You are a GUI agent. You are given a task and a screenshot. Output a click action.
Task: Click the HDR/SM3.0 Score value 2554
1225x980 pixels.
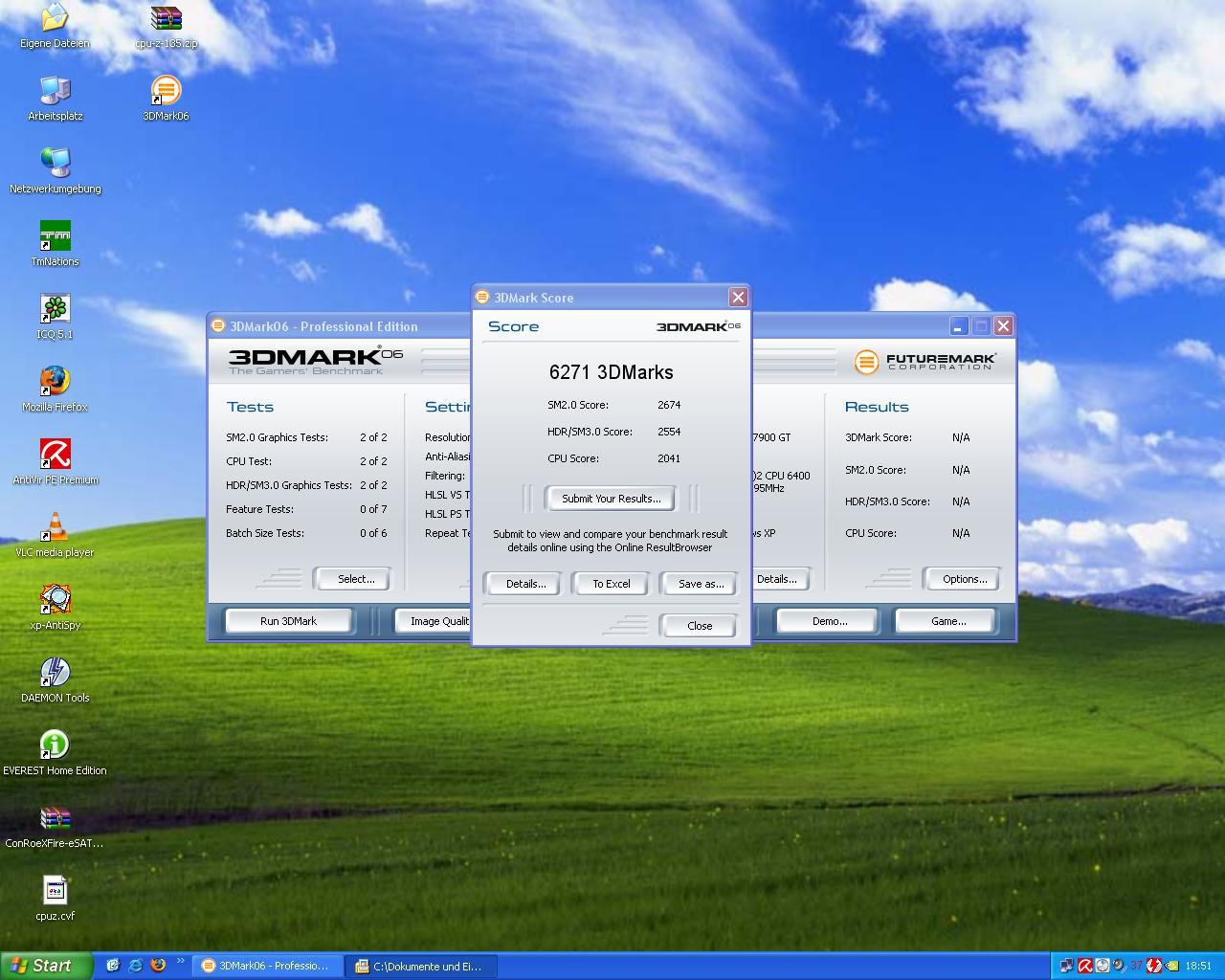tap(669, 432)
